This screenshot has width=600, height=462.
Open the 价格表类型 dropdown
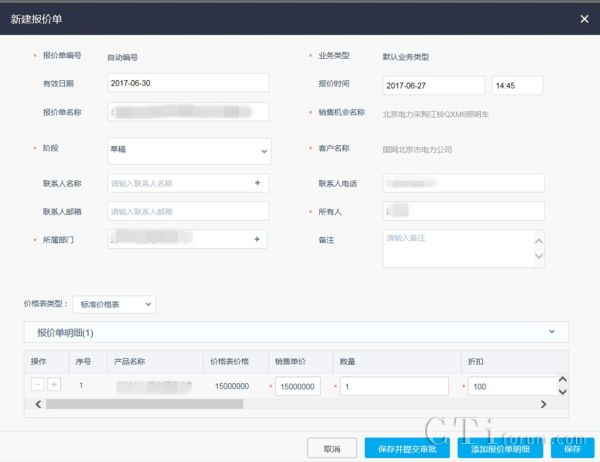tap(114, 303)
